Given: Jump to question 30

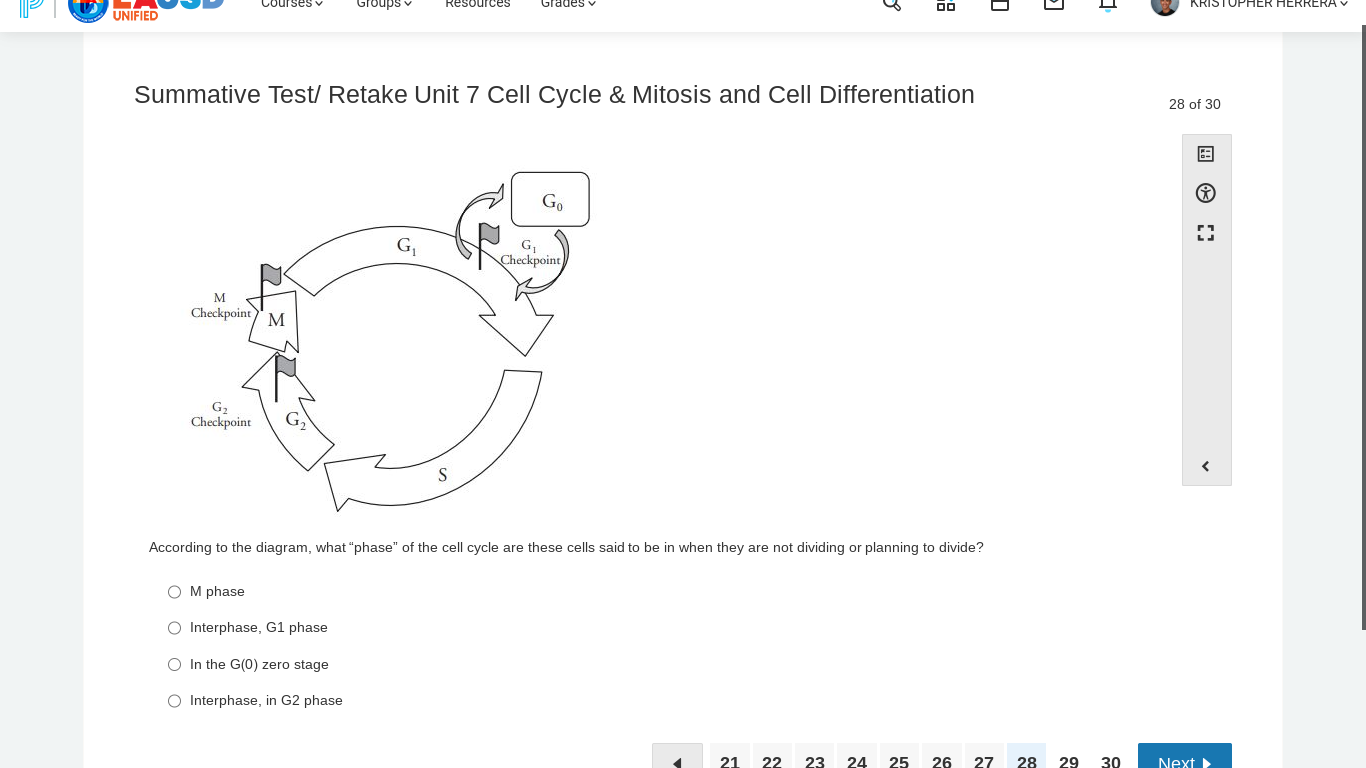Looking at the screenshot, I should point(1111,757).
